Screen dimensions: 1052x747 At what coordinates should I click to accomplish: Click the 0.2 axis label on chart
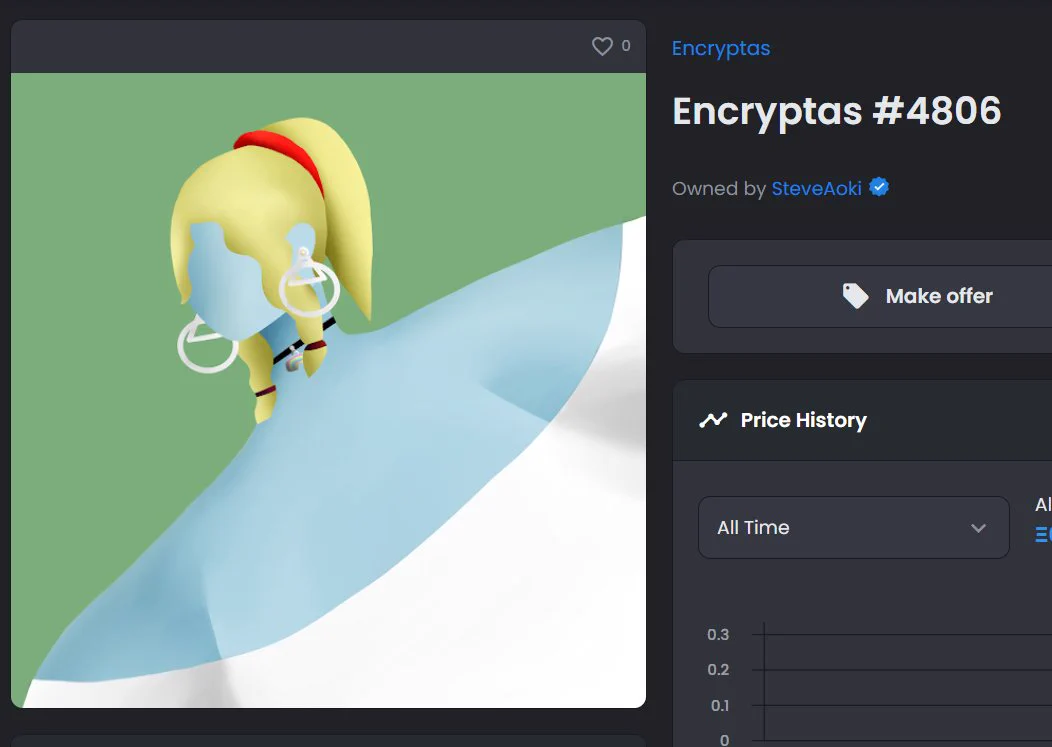point(718,669)
